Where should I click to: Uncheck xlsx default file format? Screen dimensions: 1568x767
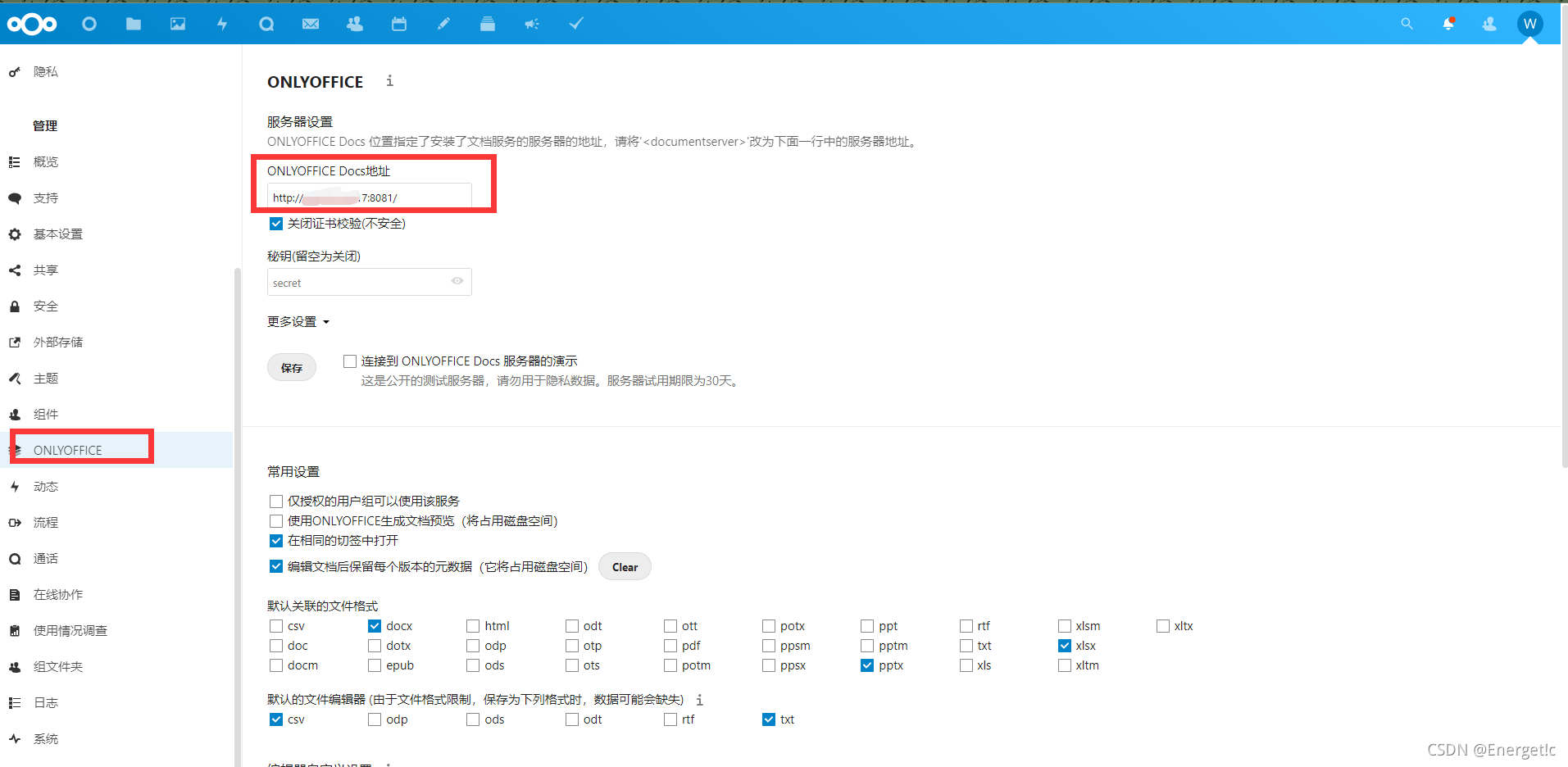[1065, 646]
